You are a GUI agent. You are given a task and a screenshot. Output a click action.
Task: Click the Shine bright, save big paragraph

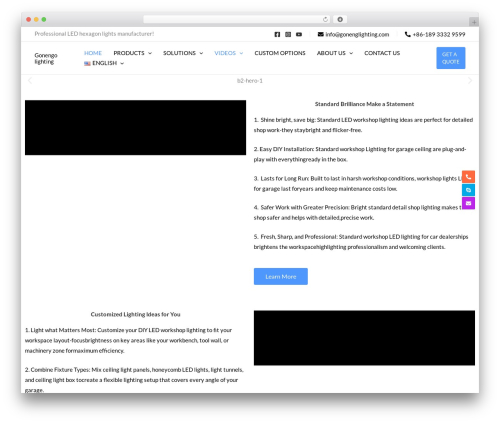pos(363,125)
